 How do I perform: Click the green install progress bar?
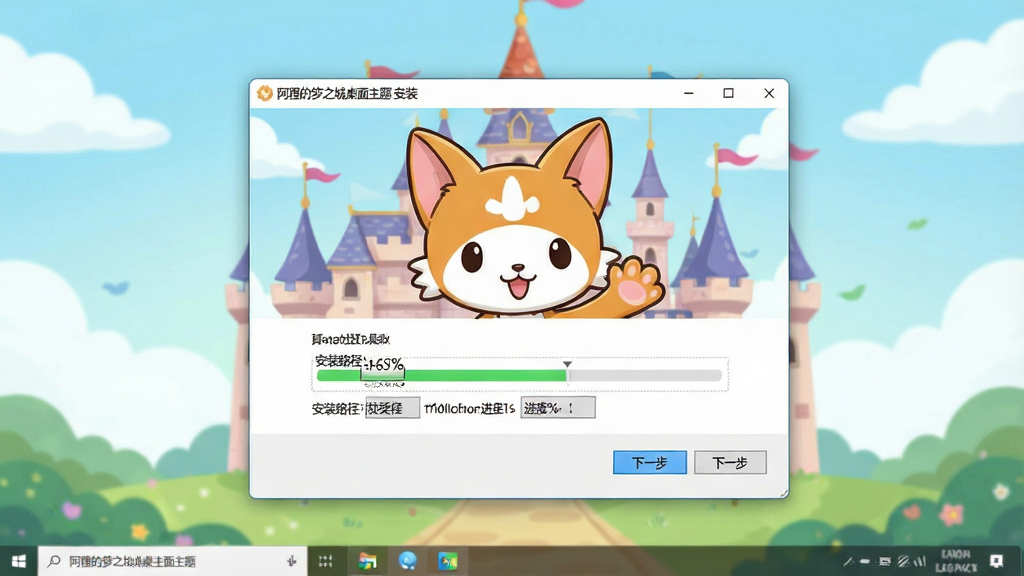[519, 376]
